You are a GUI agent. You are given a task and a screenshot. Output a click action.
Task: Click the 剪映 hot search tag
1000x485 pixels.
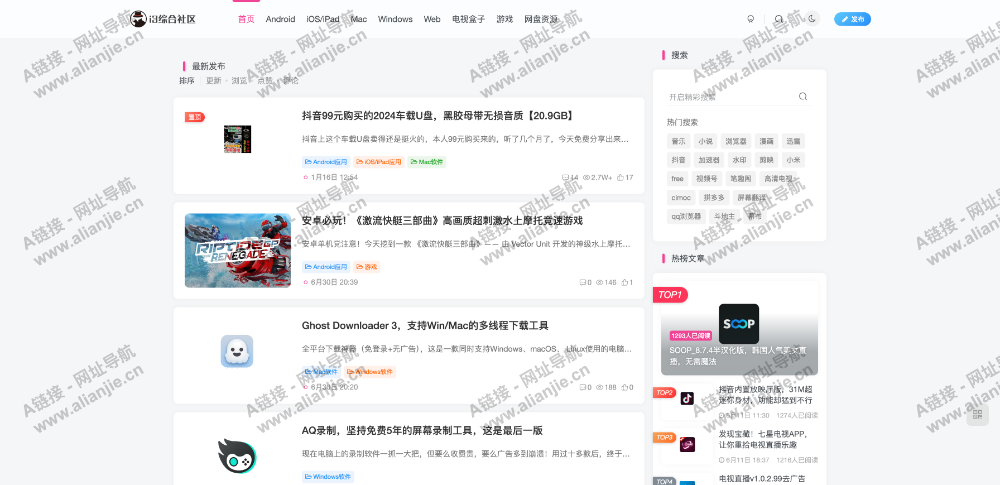(x=766, y=160)
